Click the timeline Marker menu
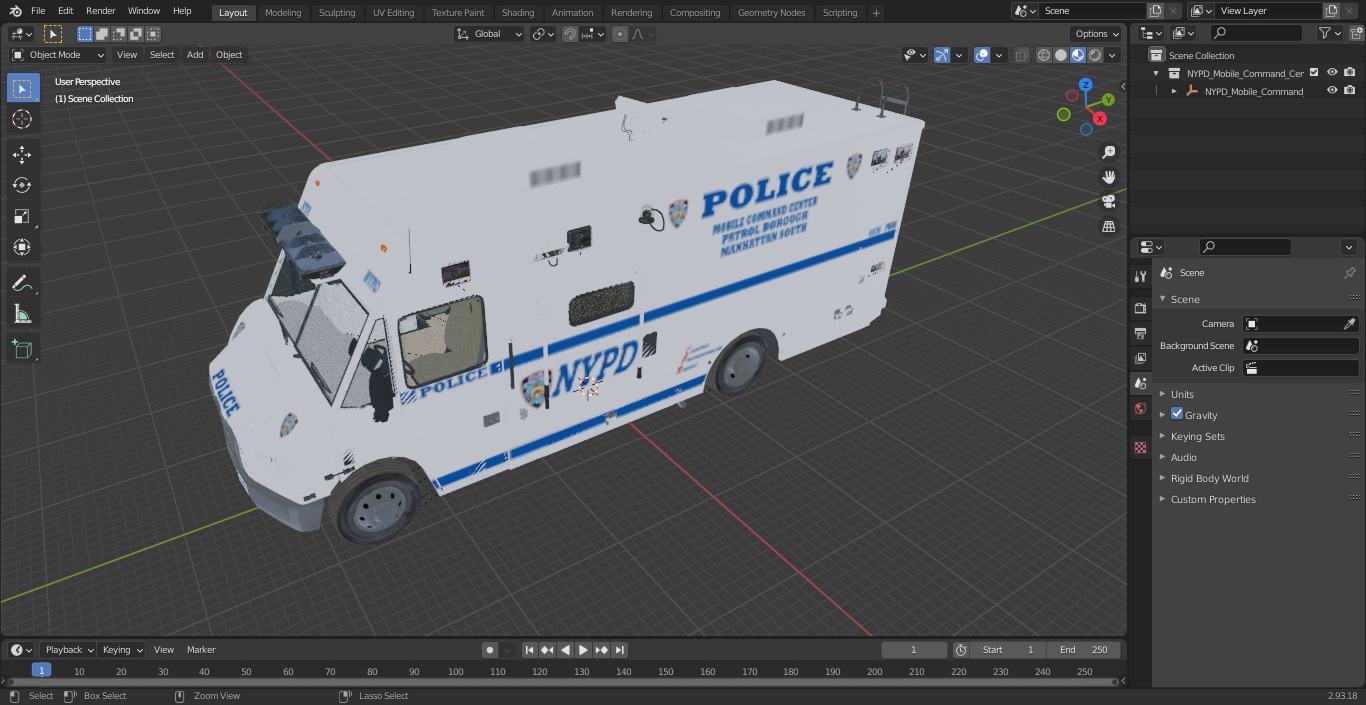Image resolution: width=1366 pixels, height=705 pixels. 201,650
